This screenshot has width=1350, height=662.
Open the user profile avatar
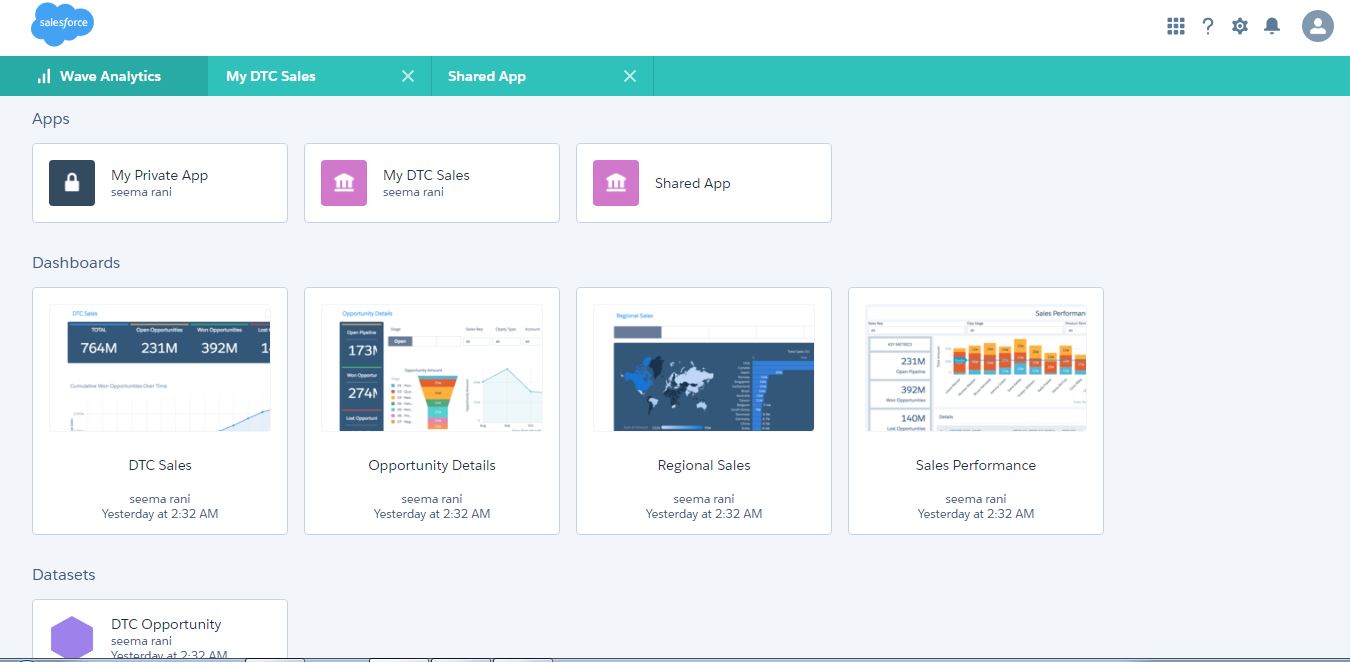pos(1318,26)
